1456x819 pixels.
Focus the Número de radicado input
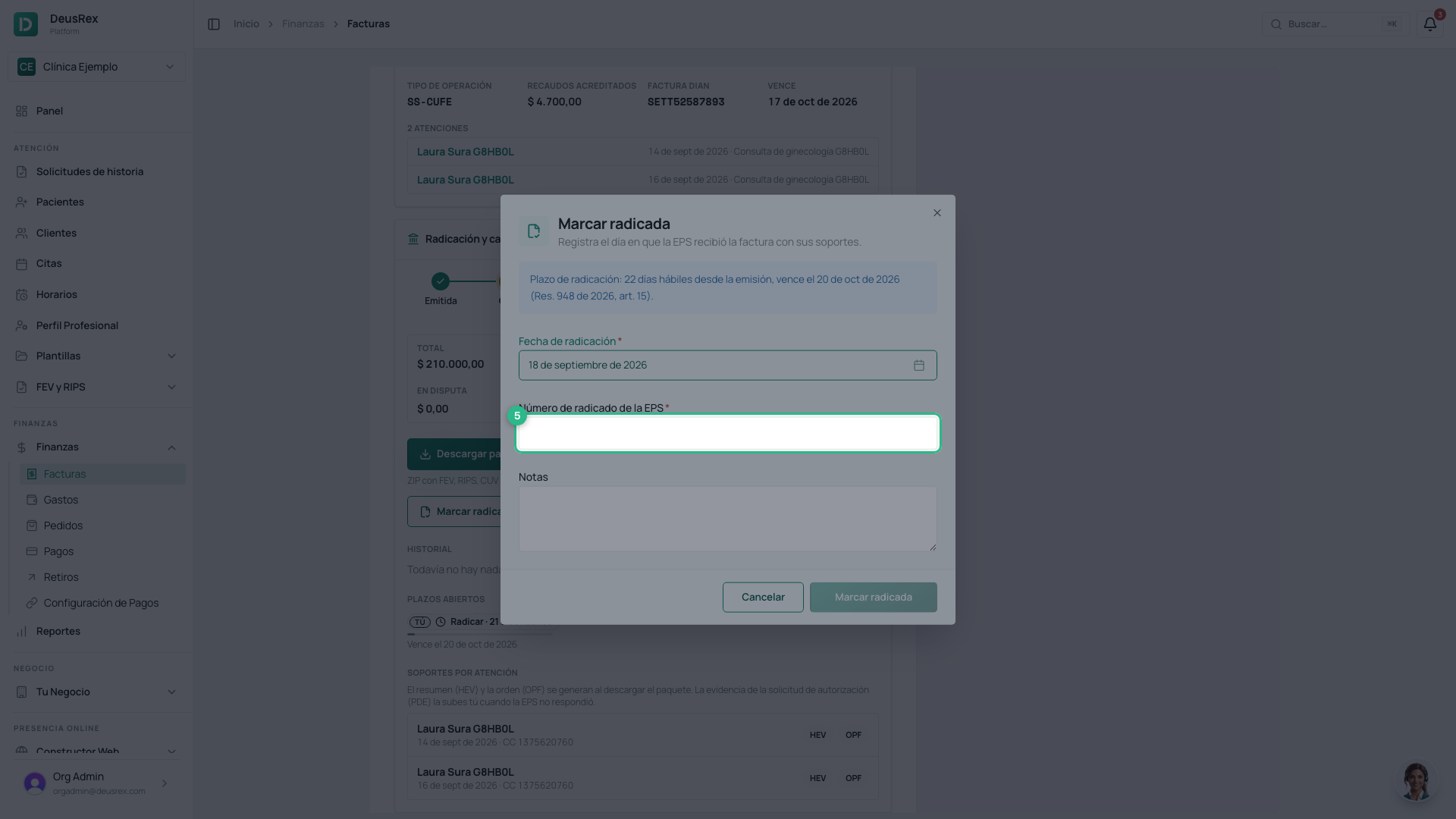728,433
